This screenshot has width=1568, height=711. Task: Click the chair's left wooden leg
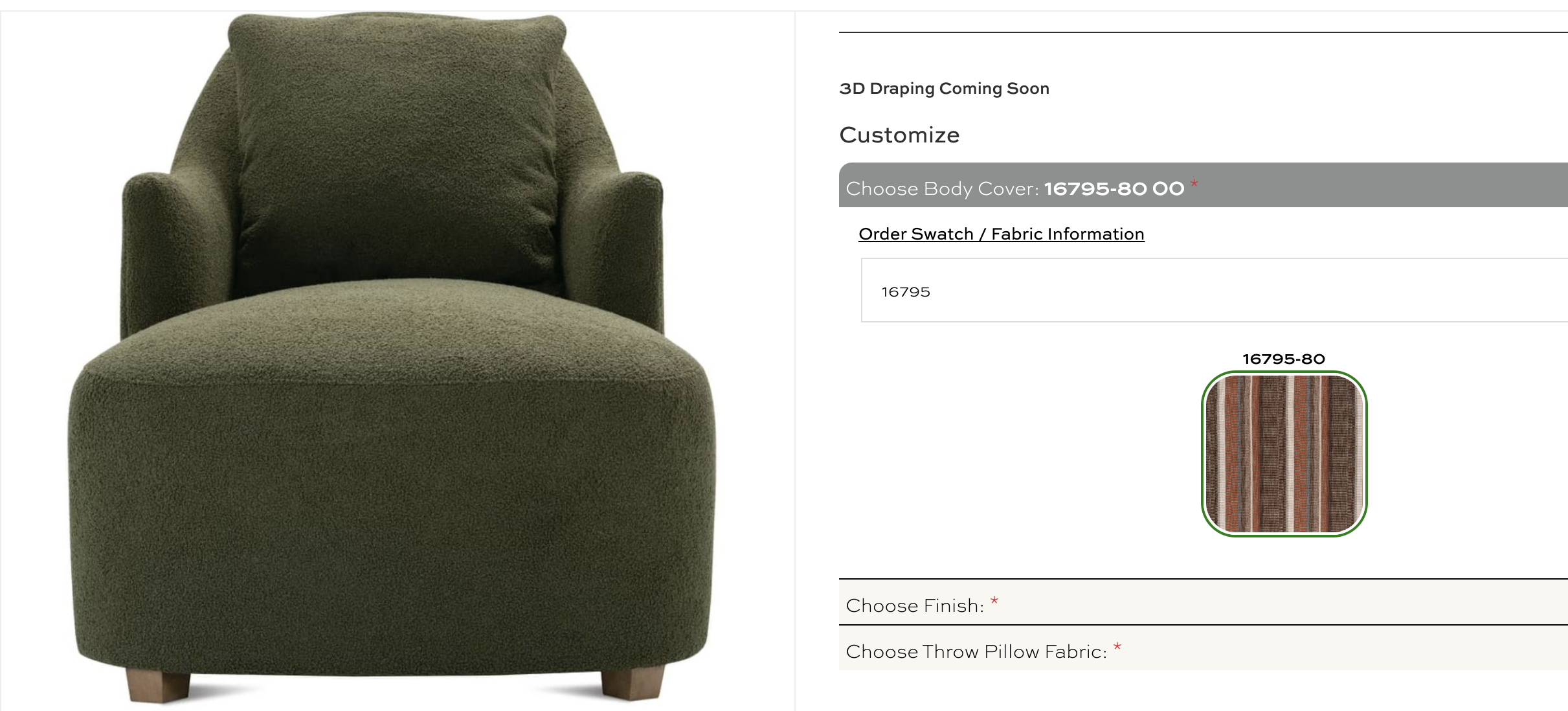point(159,686)
